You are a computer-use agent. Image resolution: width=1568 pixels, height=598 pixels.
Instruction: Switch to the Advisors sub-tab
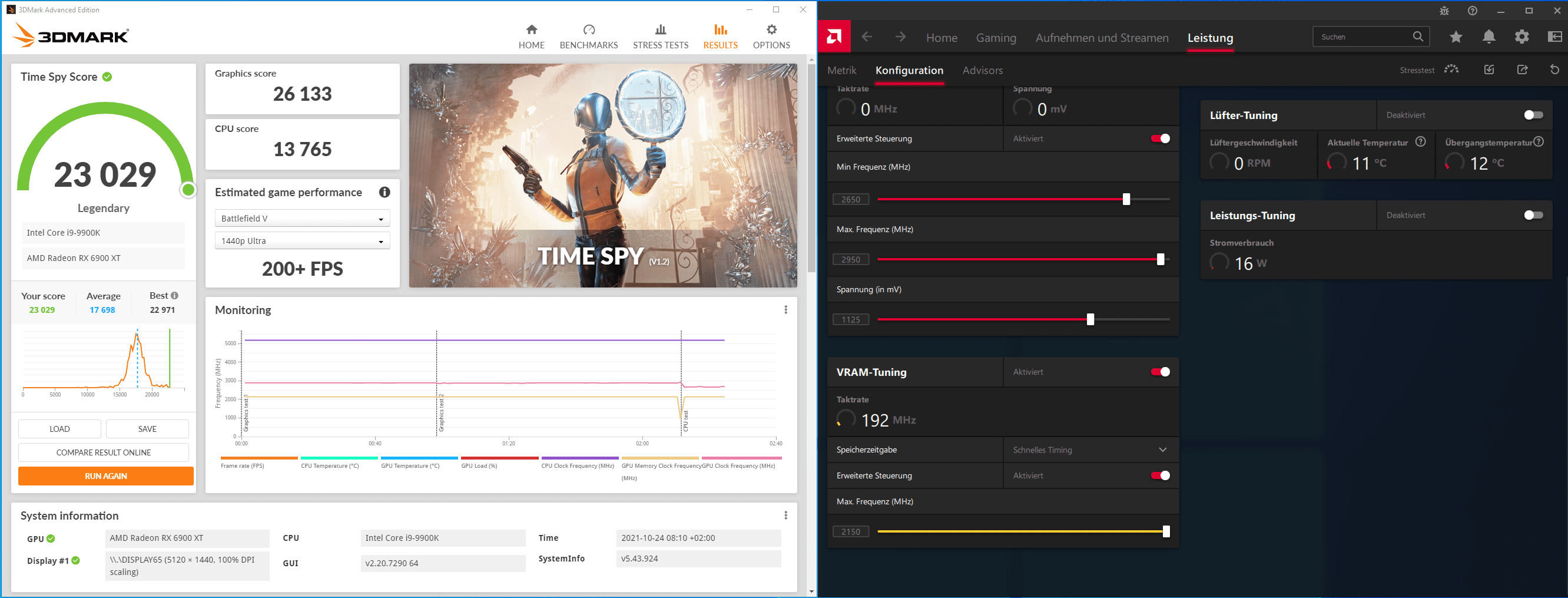(983, 70)
